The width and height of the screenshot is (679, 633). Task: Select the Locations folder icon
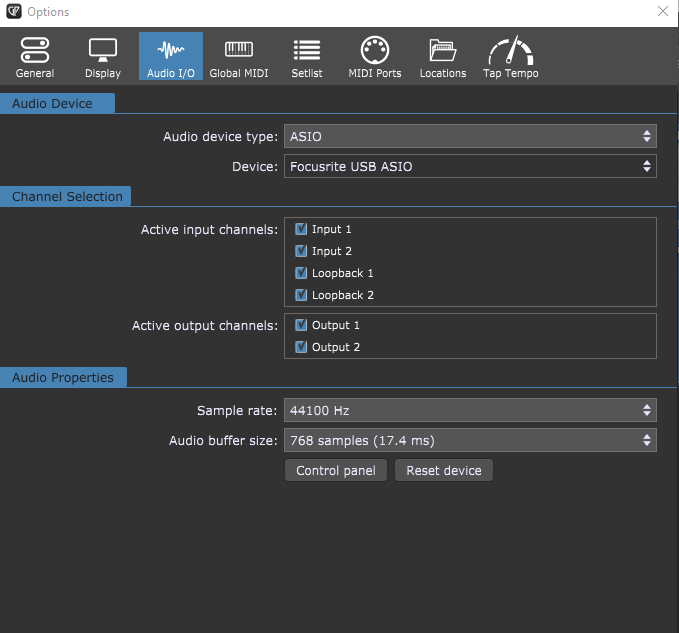(x=442, y=57)
